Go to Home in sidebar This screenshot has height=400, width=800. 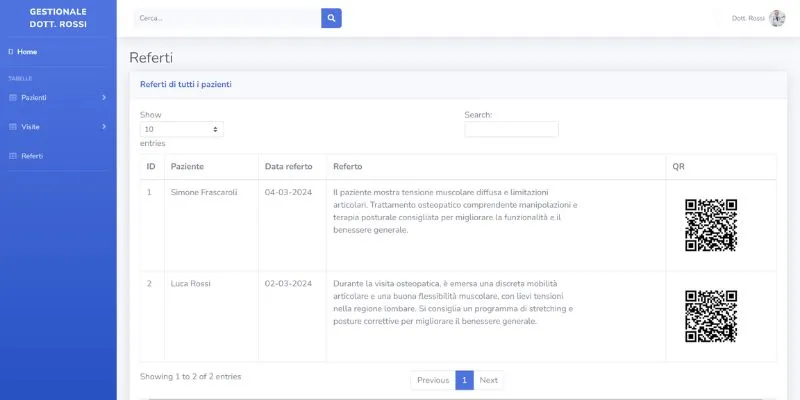coord(27,52)
